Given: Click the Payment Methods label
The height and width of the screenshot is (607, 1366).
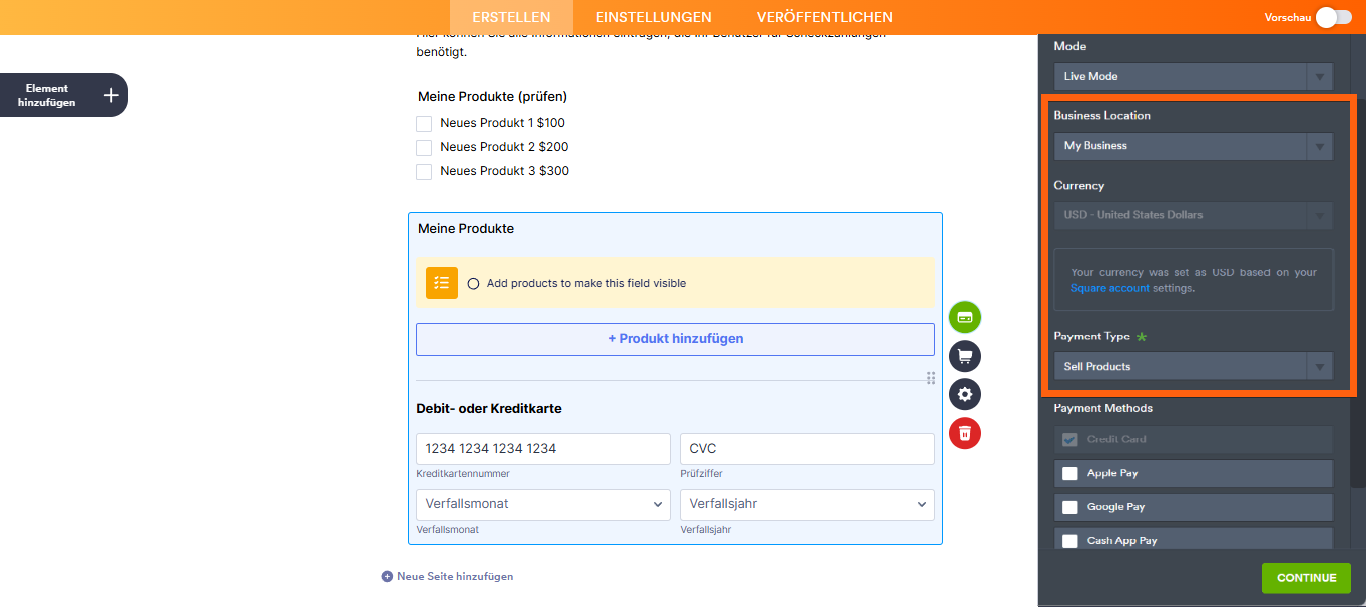Looking at the screenshot, I should coord(1103,408).
